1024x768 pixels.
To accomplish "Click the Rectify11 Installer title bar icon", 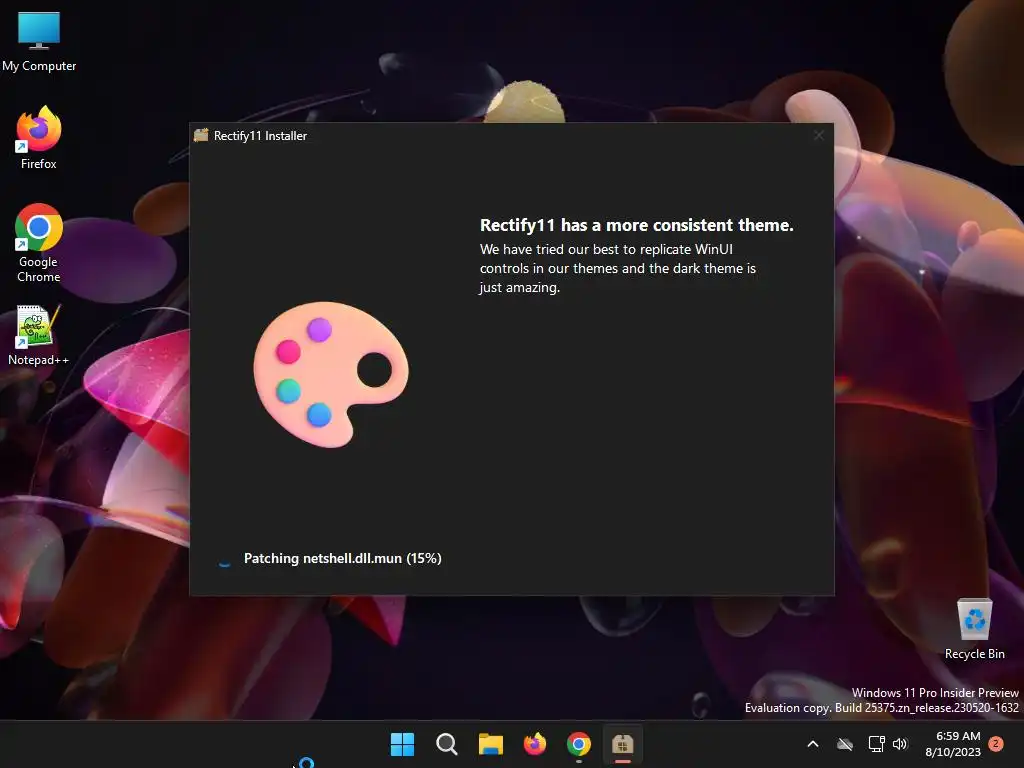I will [201, 135].
